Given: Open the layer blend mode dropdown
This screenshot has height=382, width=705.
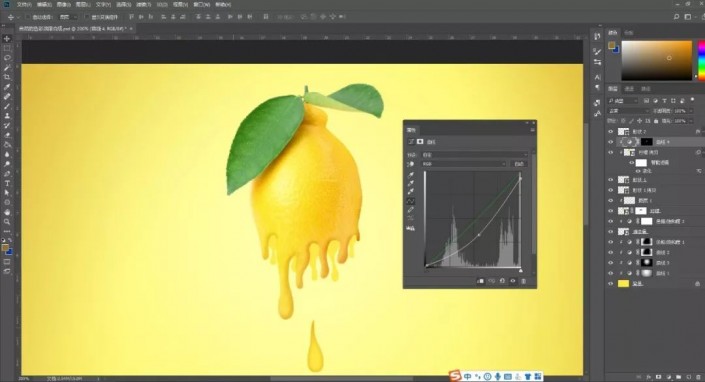Looking at the screenshot, I should [628, 111].
